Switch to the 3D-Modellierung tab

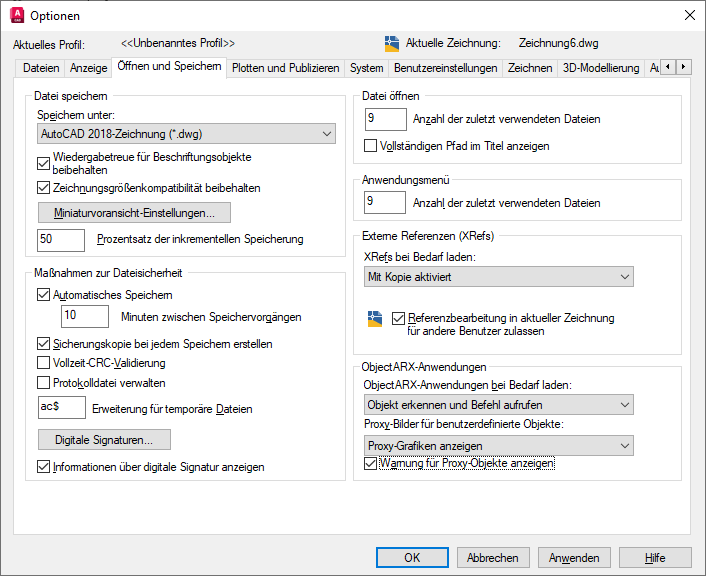coord(600,68)
